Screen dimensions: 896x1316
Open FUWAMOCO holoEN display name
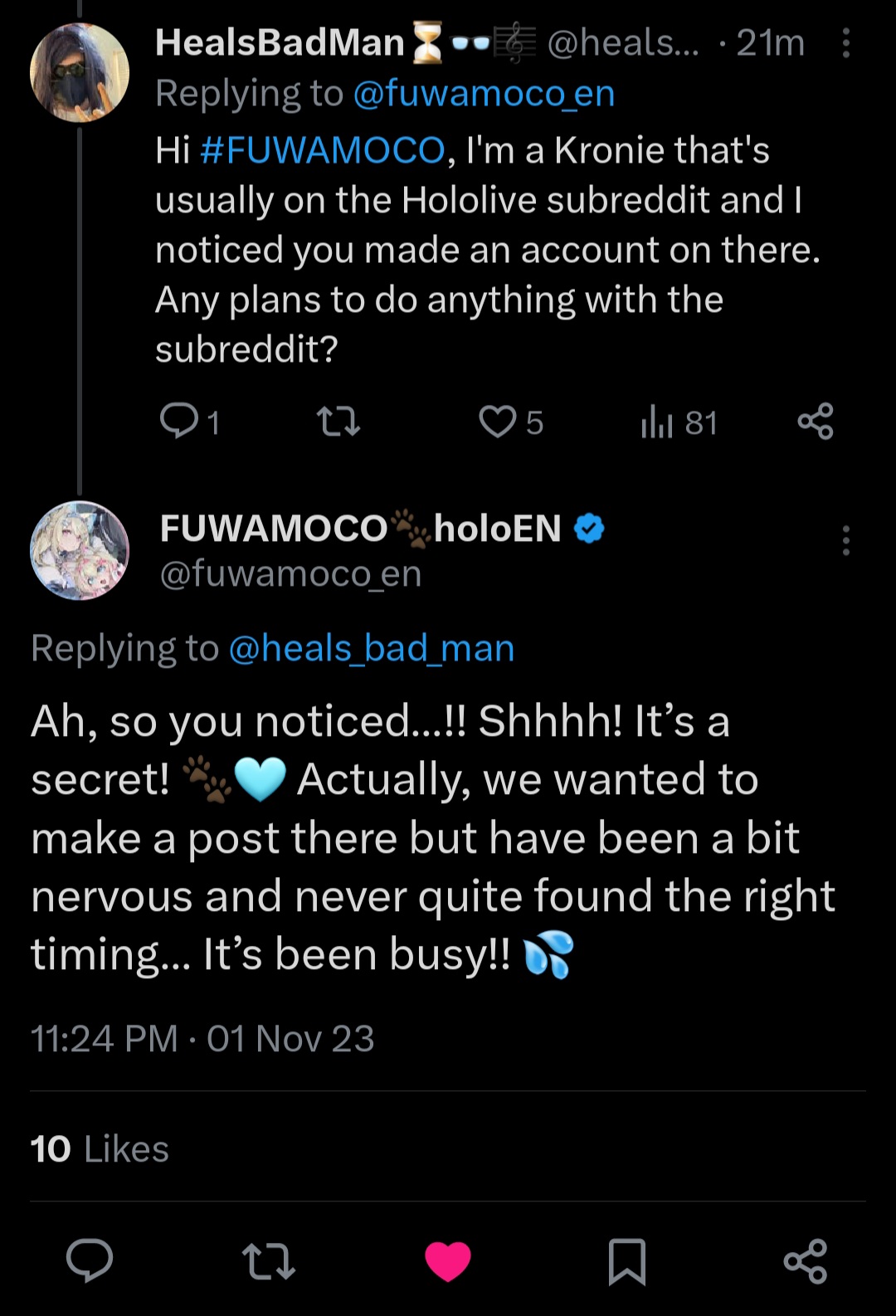[360, 529]
